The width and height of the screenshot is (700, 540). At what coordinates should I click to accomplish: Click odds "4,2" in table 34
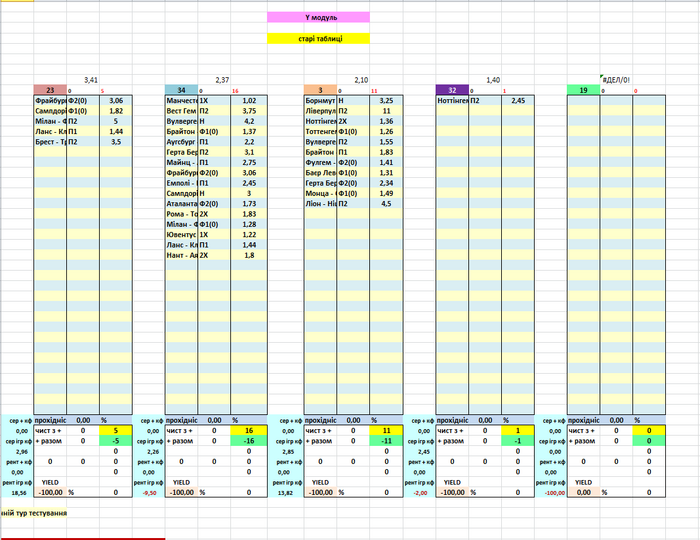tap(249, 121)
